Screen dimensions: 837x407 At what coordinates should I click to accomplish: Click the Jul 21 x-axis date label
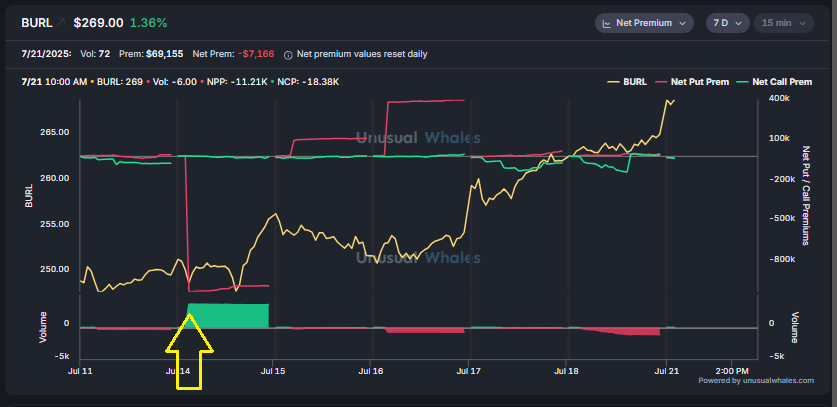coord(666,370)
